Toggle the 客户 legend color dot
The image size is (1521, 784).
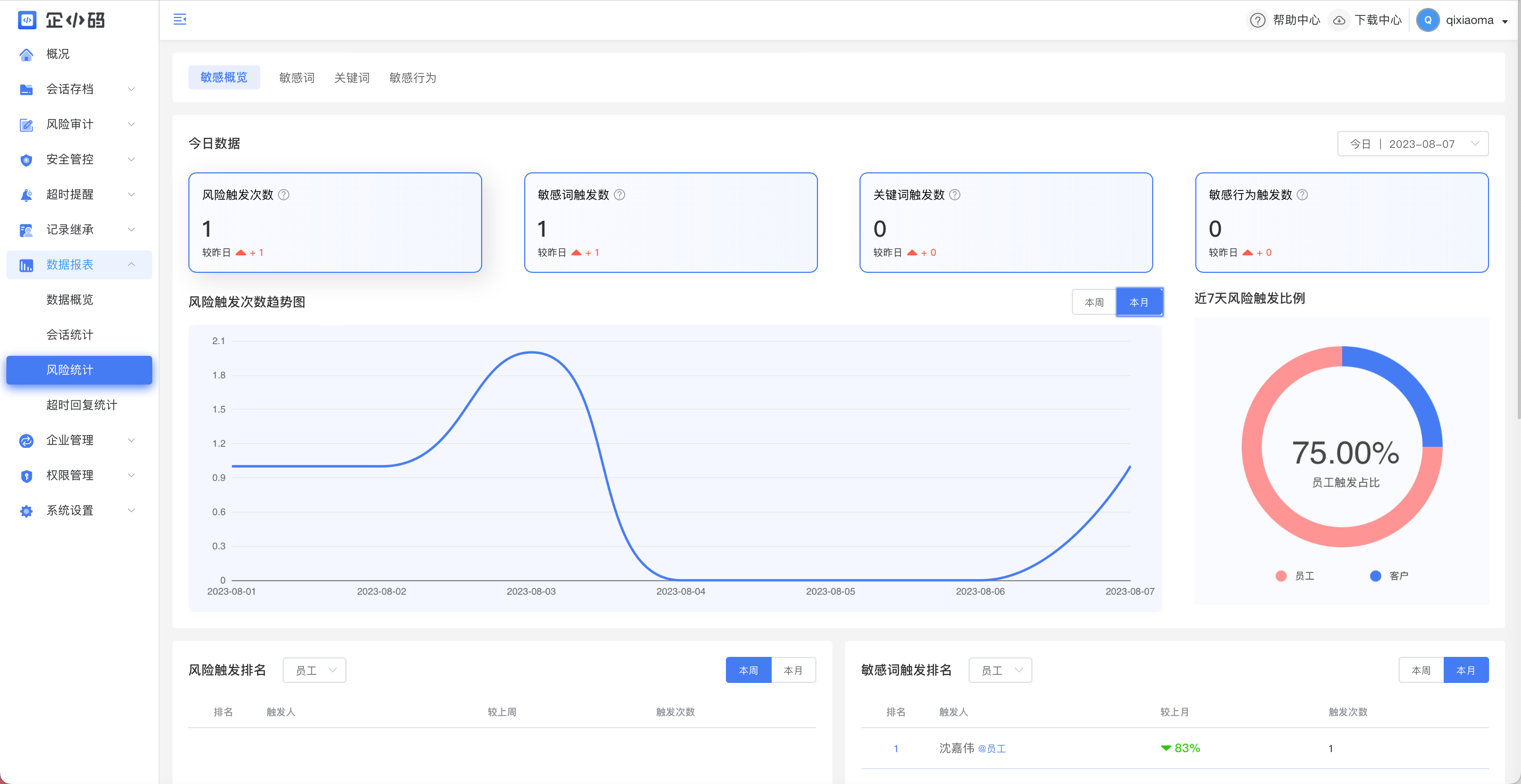click(x=1376, y=576)
